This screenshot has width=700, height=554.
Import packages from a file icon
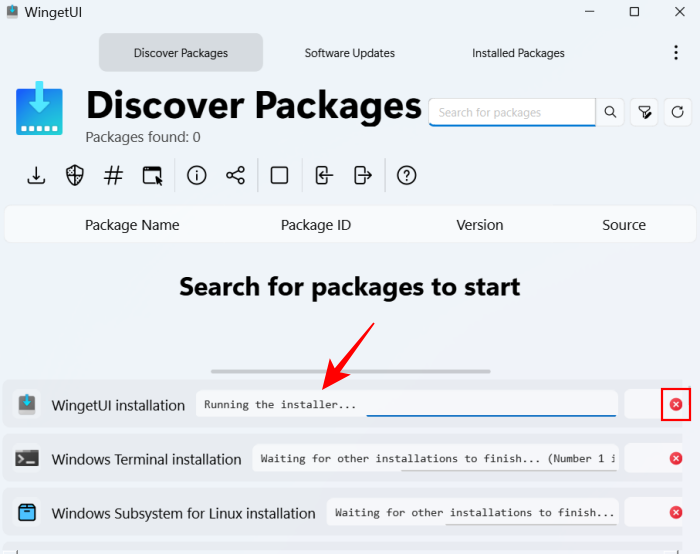(324, 175)
